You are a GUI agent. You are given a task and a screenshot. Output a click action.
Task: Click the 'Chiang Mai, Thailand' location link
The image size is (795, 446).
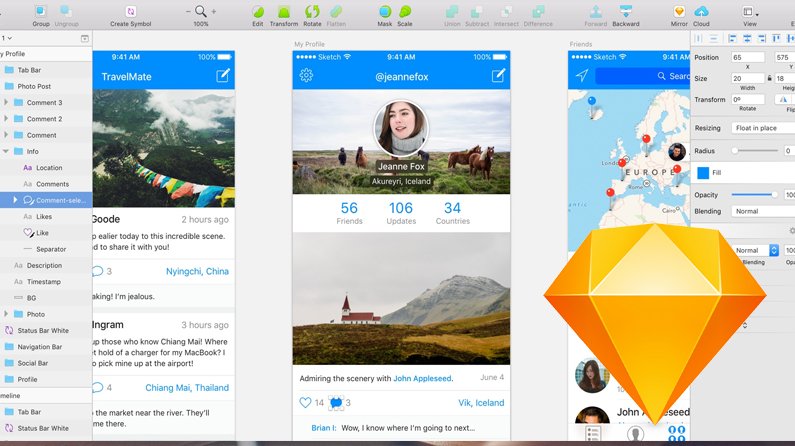(x=187, y=388)
